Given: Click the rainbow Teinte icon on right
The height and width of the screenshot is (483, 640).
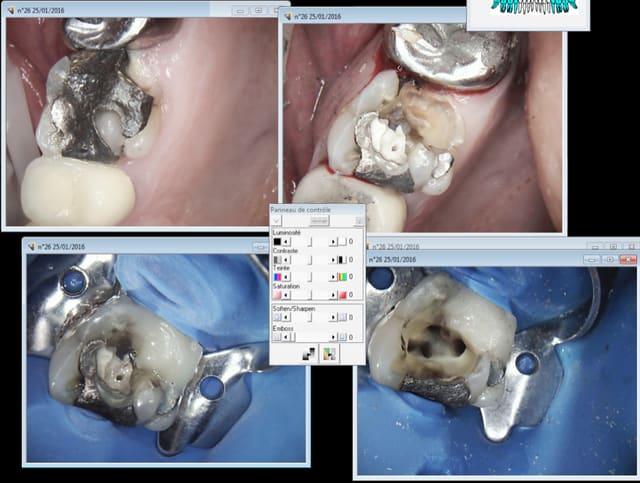Looking at the screenshot, I should click(x=341, y=276).
